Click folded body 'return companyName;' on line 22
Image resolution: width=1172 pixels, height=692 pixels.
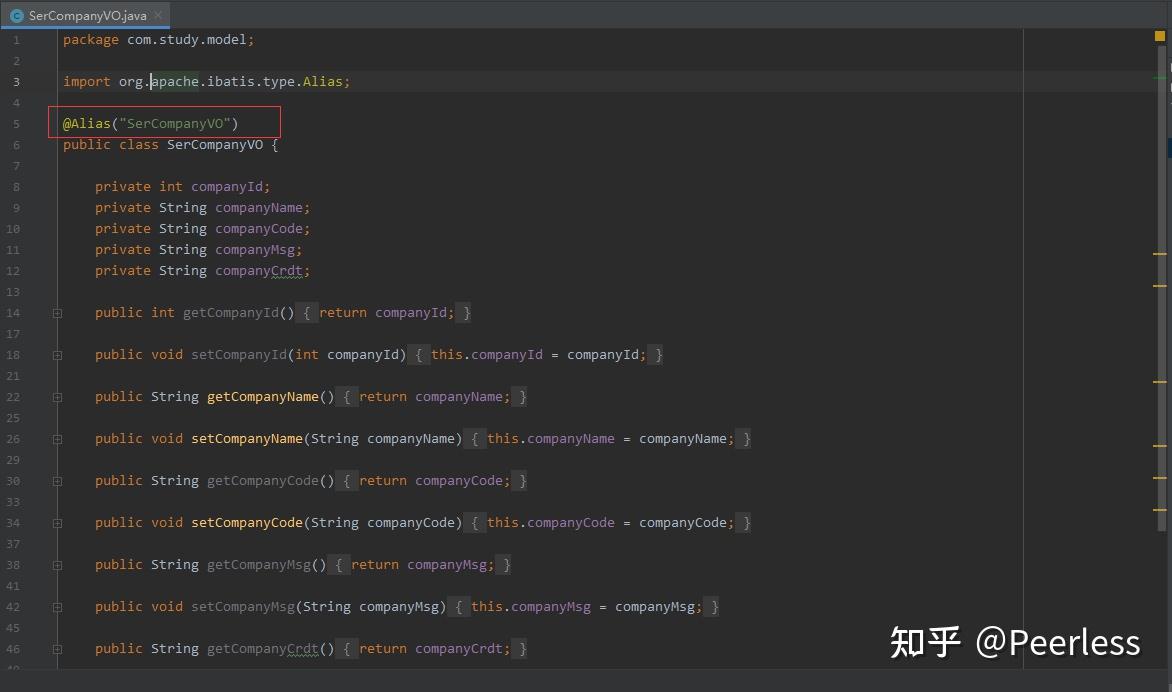tap(434, 396)
